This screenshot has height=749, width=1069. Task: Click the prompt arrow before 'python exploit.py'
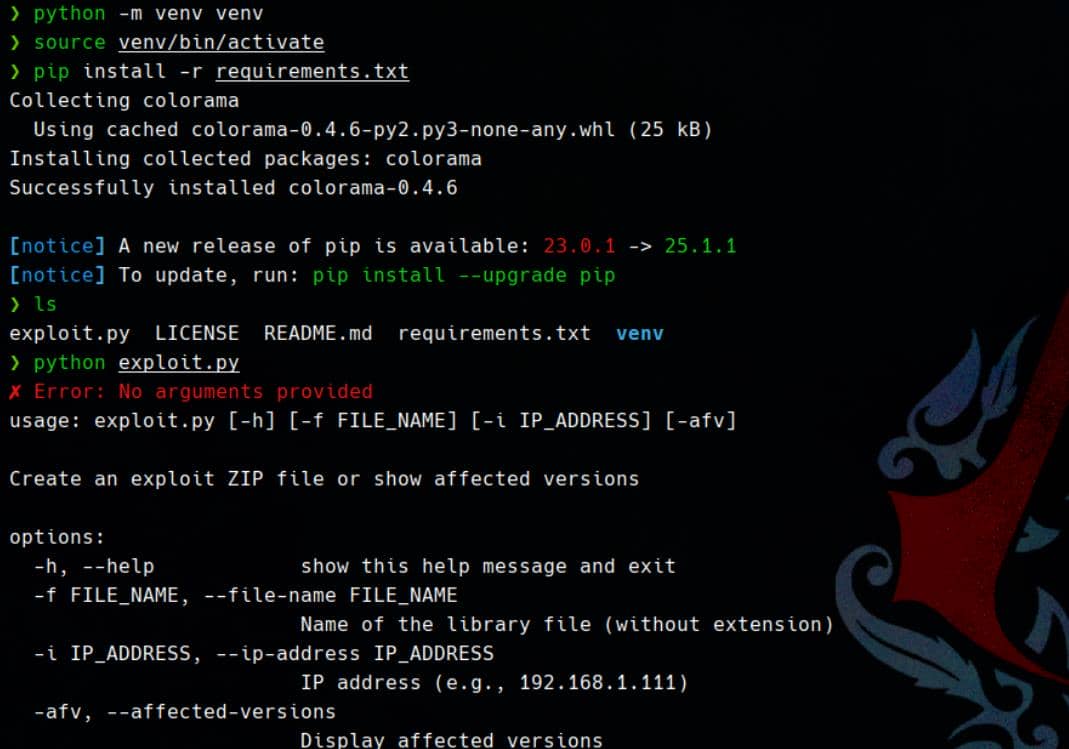click(x=15, y=363)
